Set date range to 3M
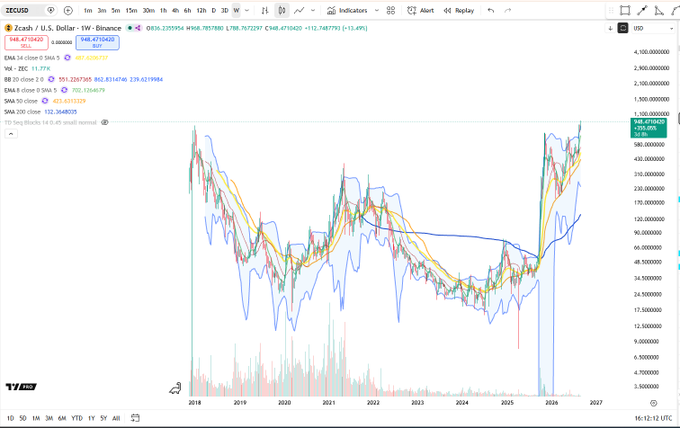The image size is (680, 428). pyautogui.click(x=49, y=418)
